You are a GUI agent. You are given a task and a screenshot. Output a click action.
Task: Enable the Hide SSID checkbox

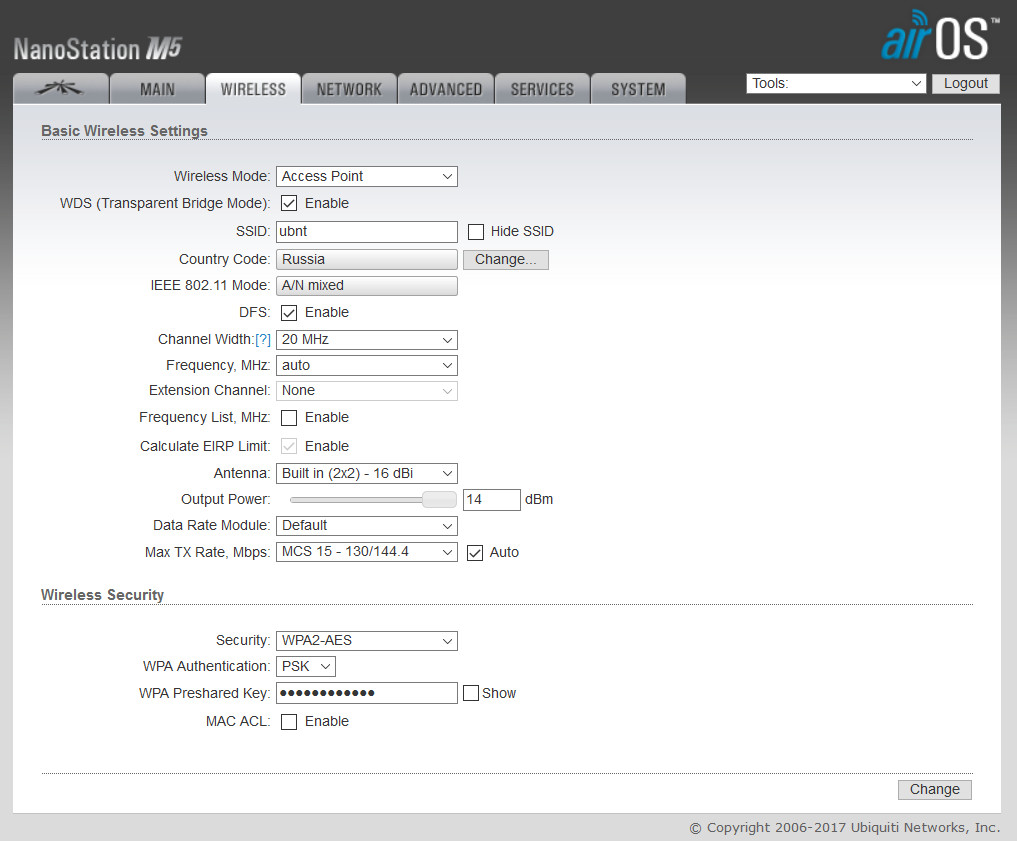click(x=475, y=231)
